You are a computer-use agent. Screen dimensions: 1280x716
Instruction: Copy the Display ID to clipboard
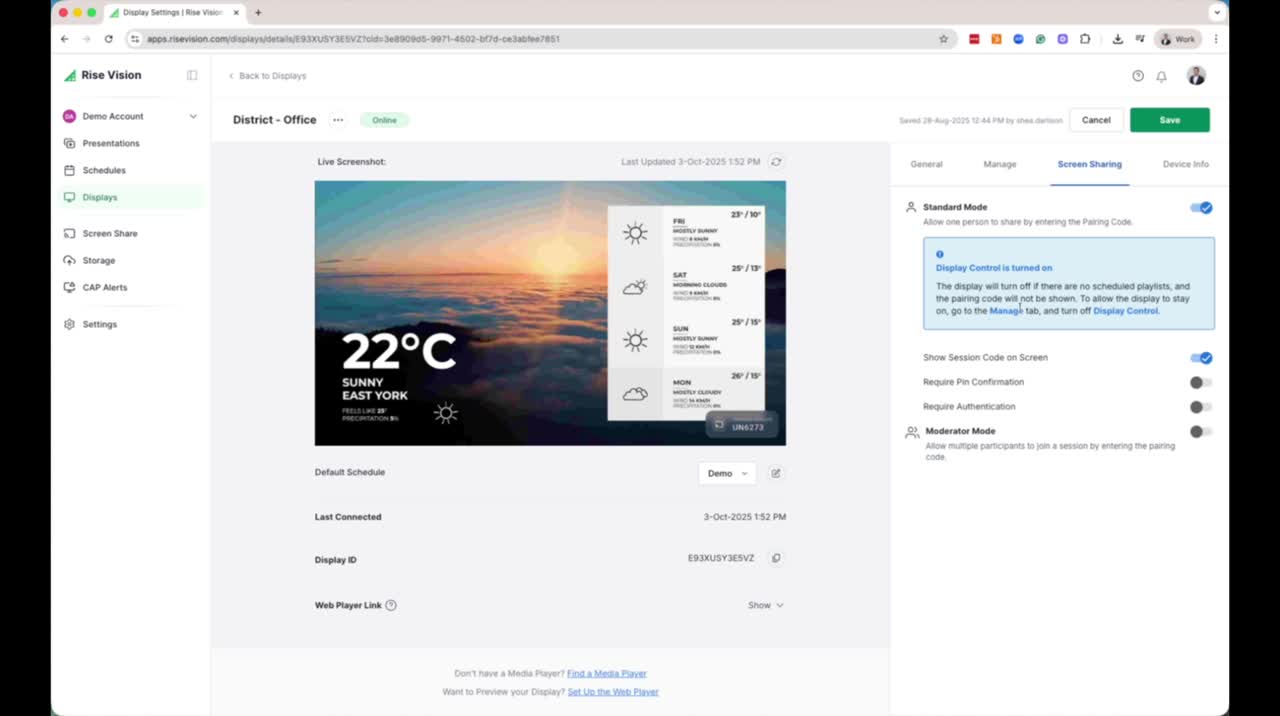(x=776, y=558)
